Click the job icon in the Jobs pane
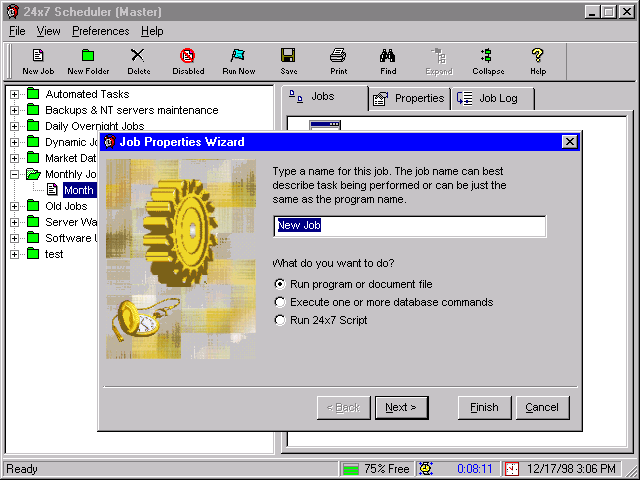The image size is (640, 480). point(325,125)
